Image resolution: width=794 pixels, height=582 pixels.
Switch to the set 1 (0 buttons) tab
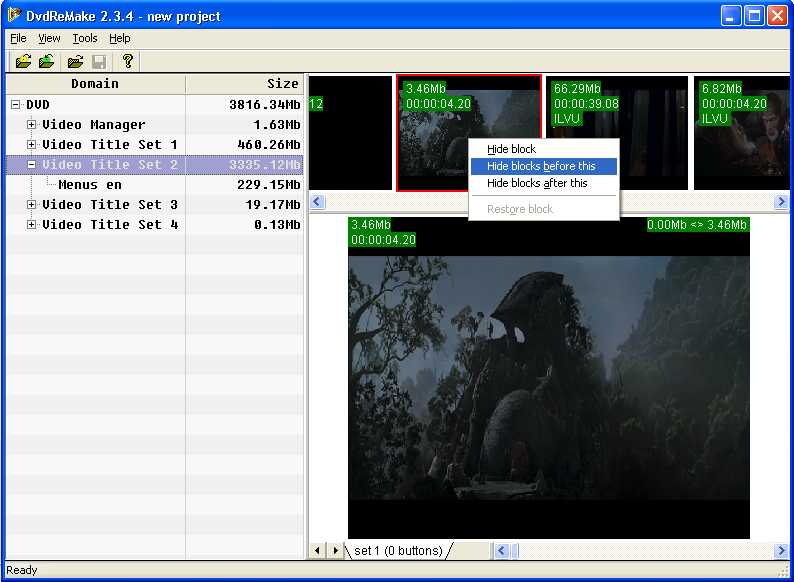pos(399,551)
